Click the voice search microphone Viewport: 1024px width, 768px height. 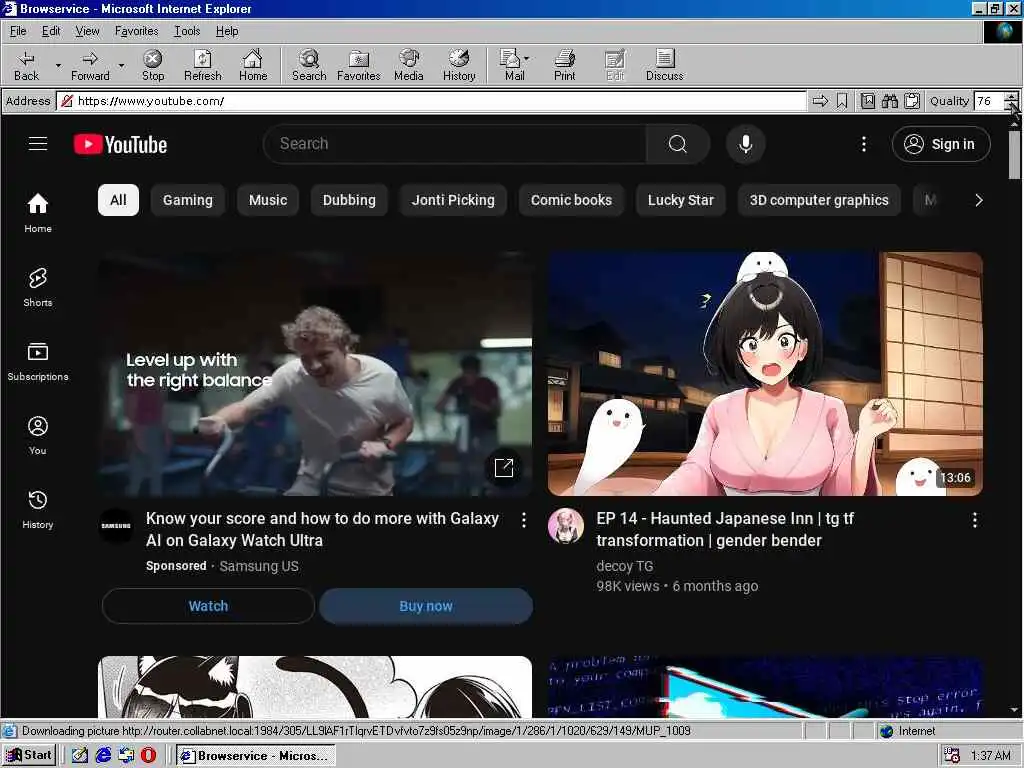pos(745,144)
